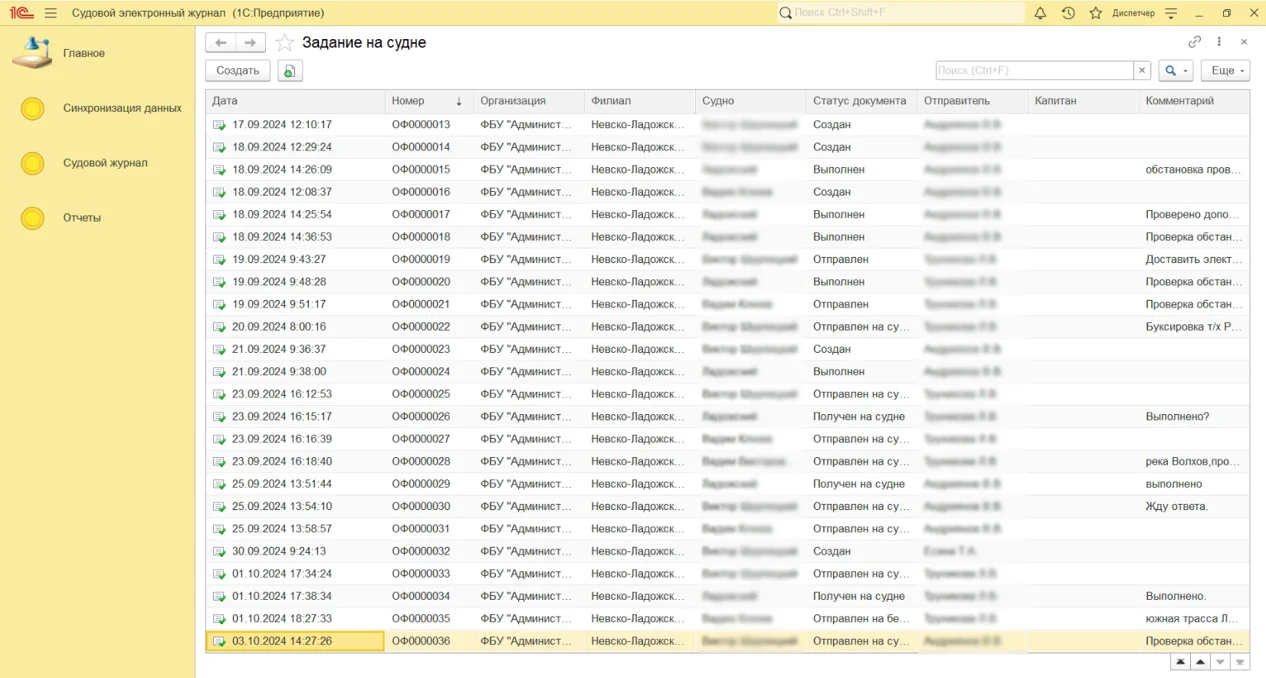This screenshot has height=678, width=1266.
Task: Expand the magnifier search options dropdown
Action: click(x=1175, y=71)
